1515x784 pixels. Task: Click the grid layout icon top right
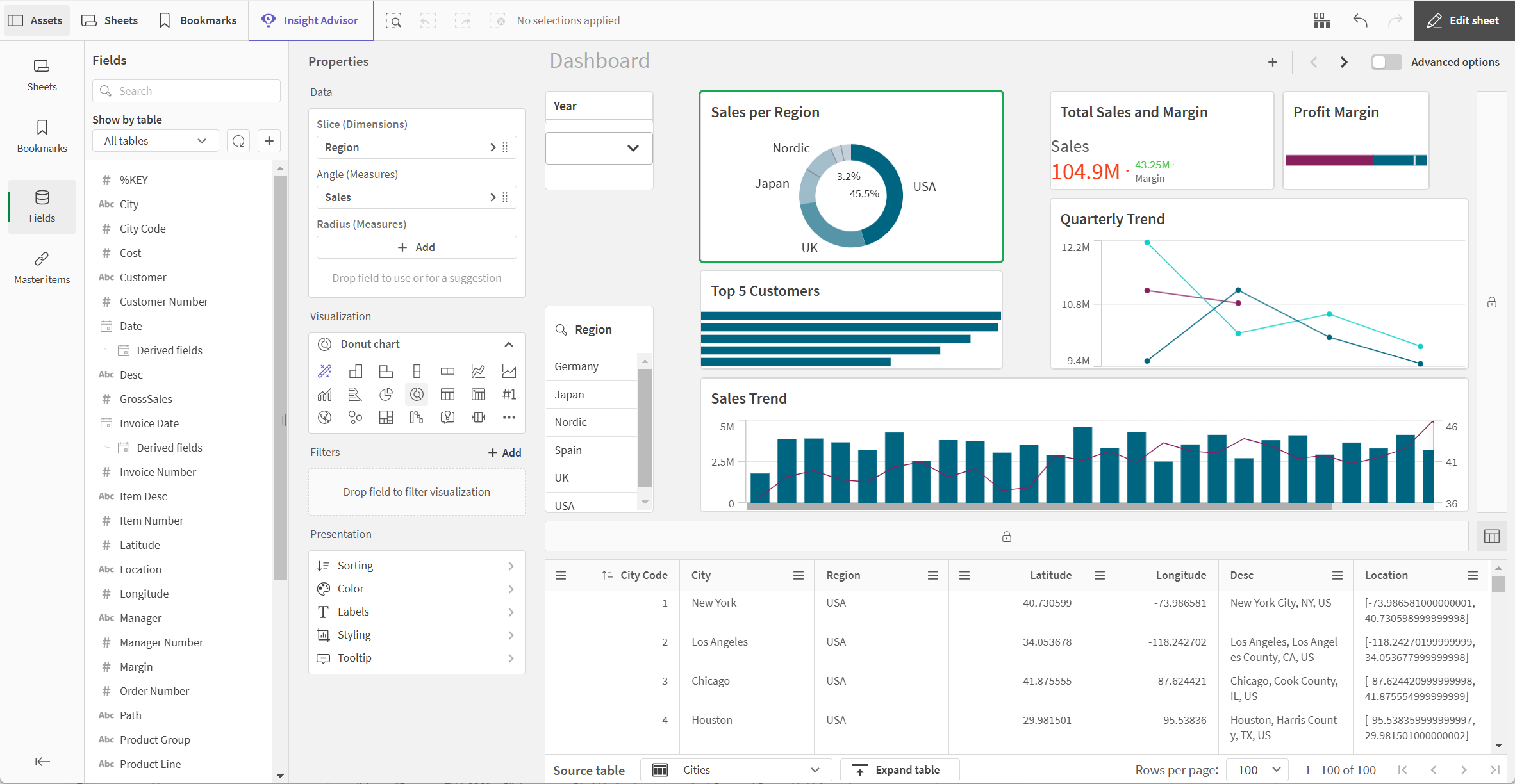[x=1321, y=20]
